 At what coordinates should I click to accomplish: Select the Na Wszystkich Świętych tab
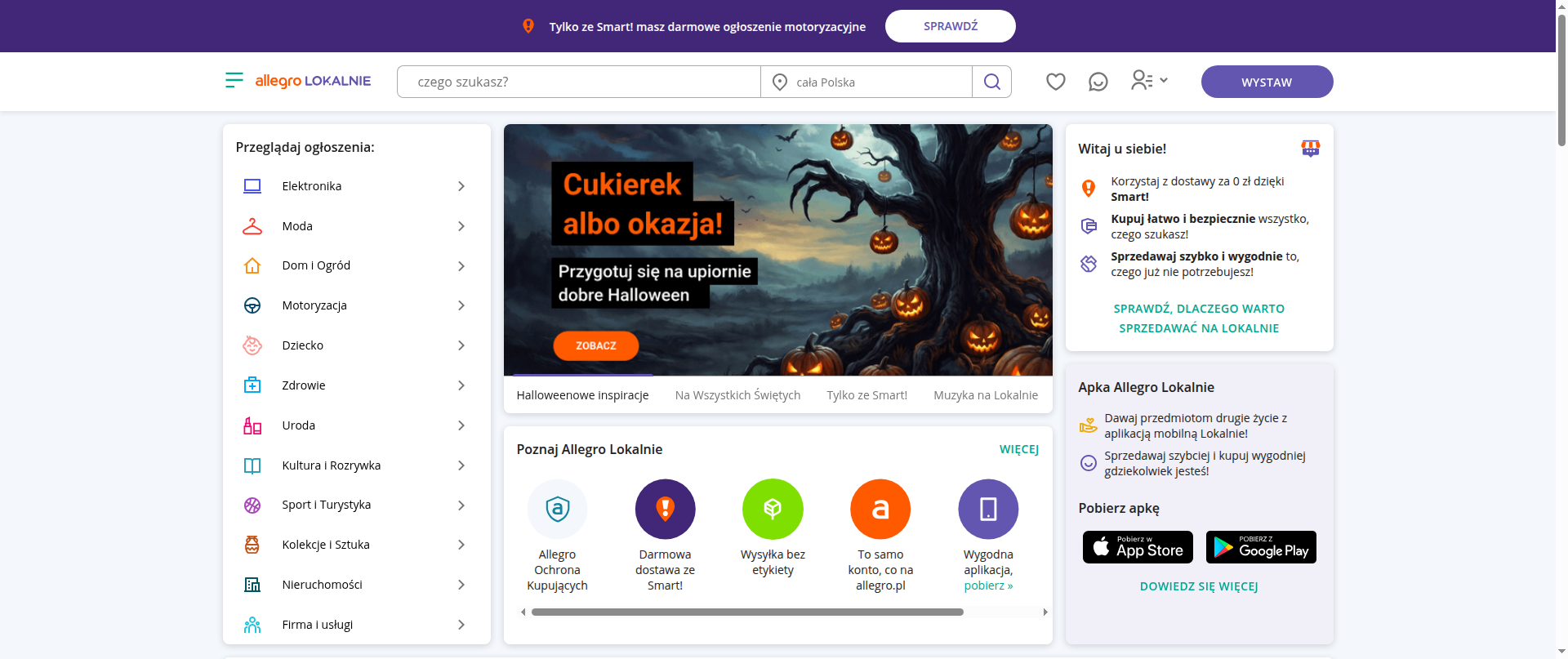737,395
